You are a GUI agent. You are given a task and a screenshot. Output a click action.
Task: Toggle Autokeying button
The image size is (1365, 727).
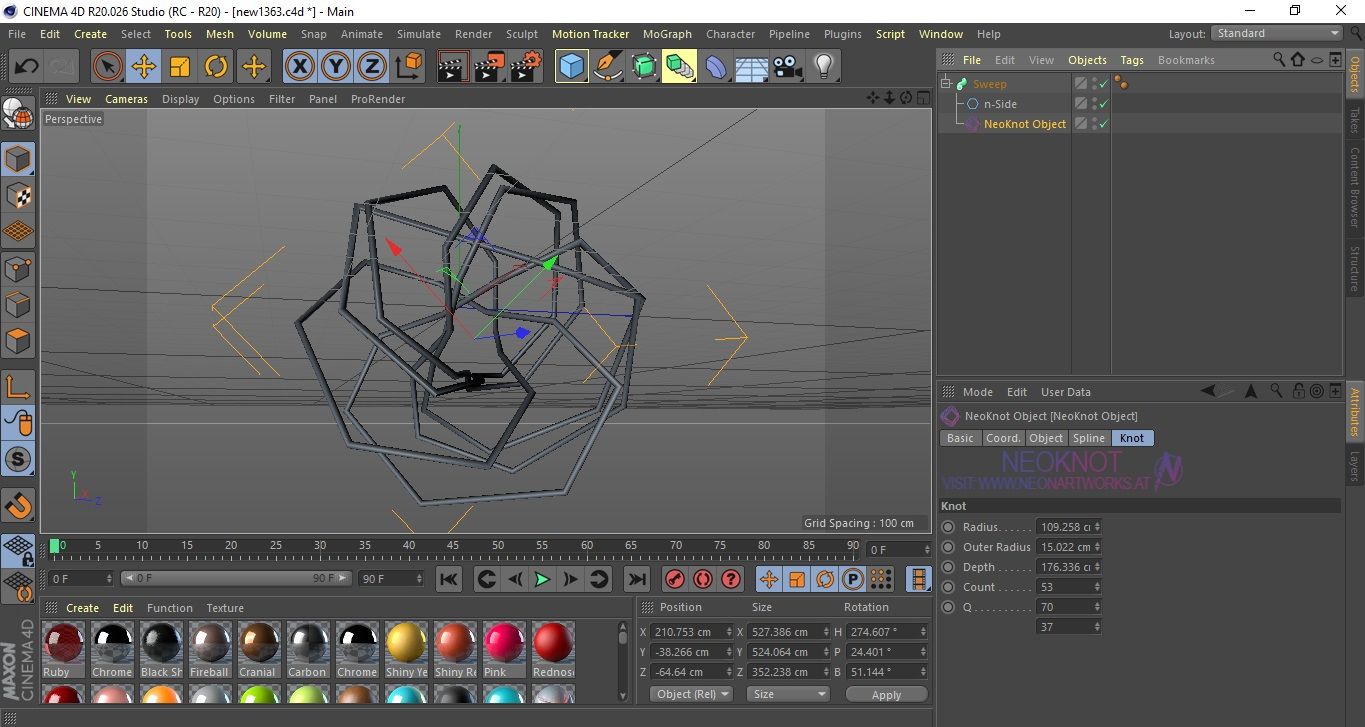(703, 579)
